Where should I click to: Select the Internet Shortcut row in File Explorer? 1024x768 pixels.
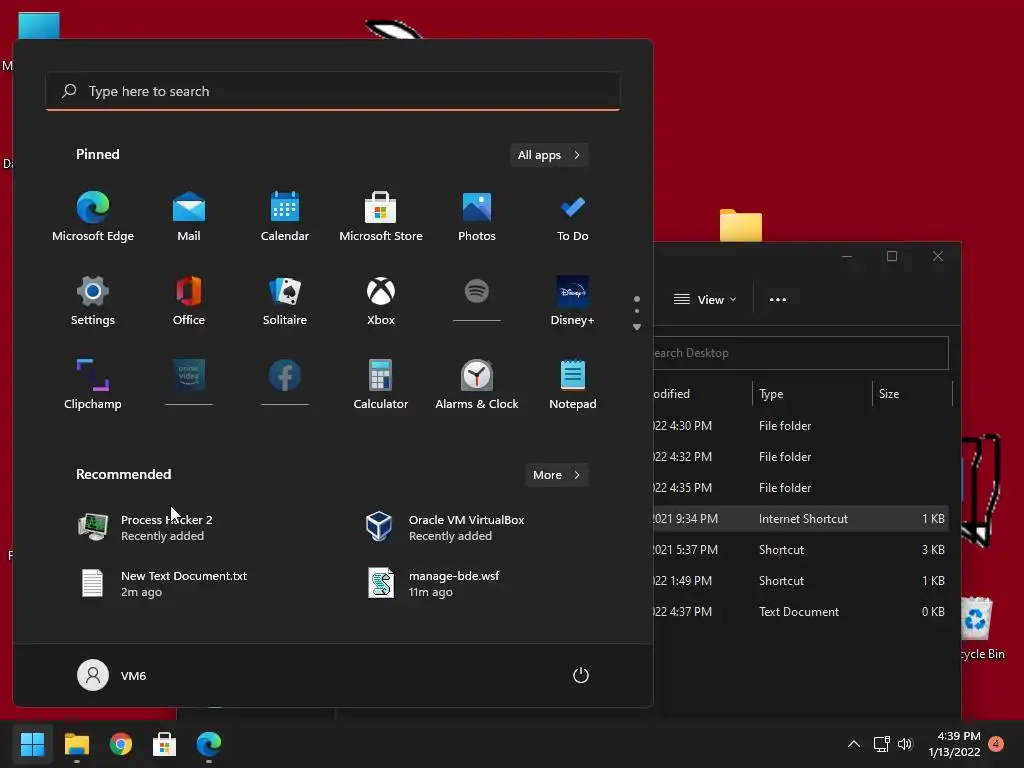click(801, 519)
